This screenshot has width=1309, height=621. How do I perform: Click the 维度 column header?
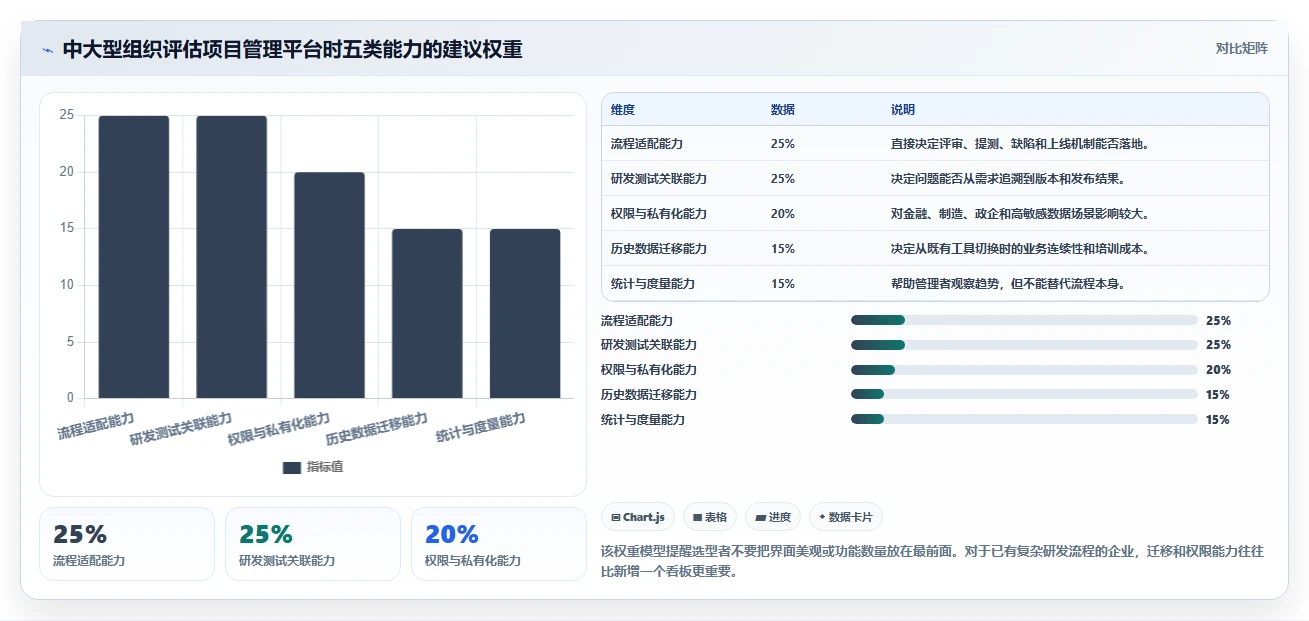tap(623, 110)
